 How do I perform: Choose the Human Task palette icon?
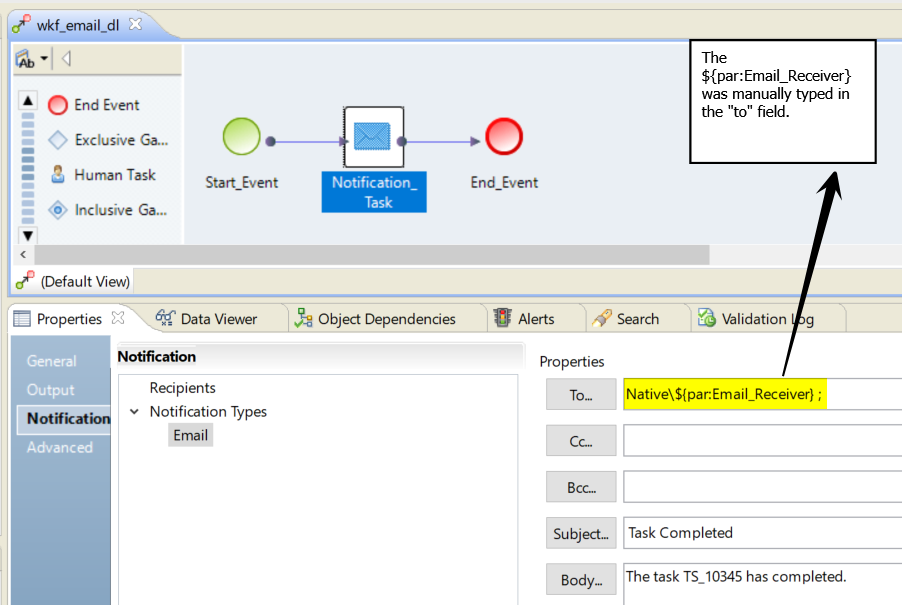tap(58, 174)
